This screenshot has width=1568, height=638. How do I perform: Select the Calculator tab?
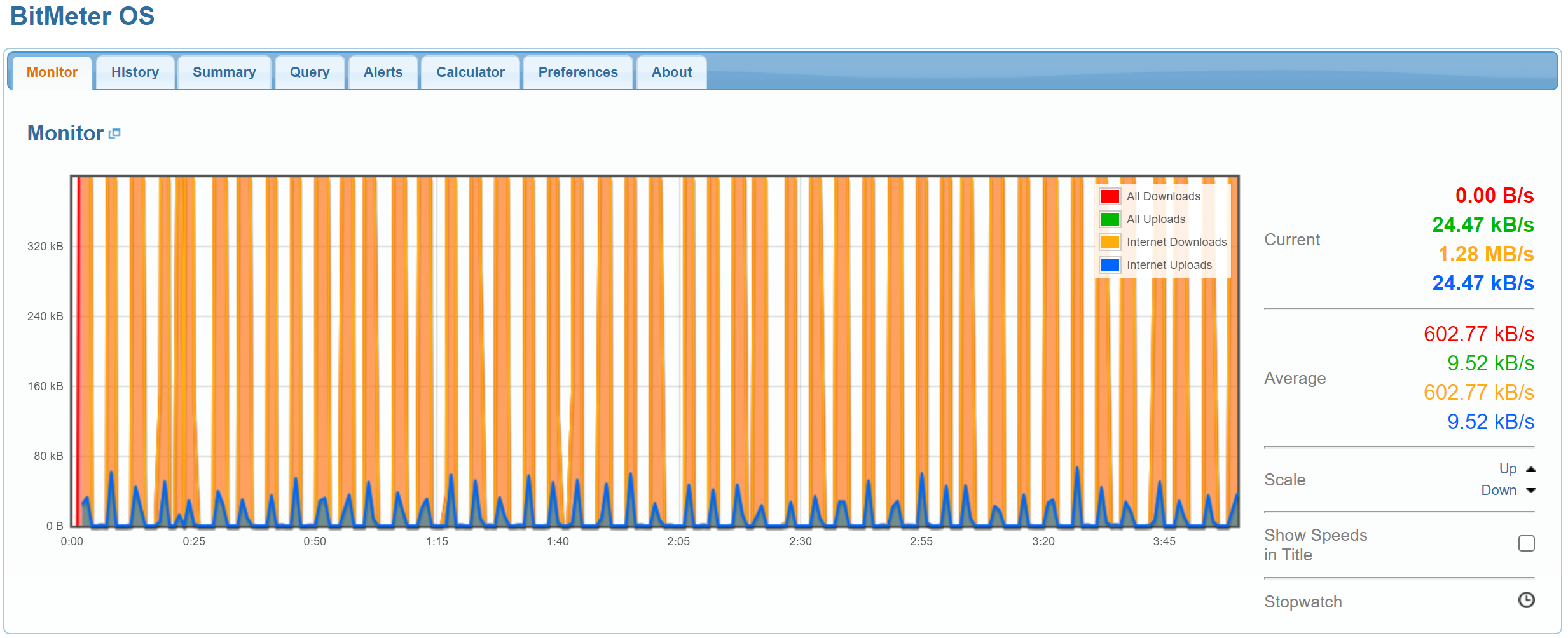pos(470,72)
